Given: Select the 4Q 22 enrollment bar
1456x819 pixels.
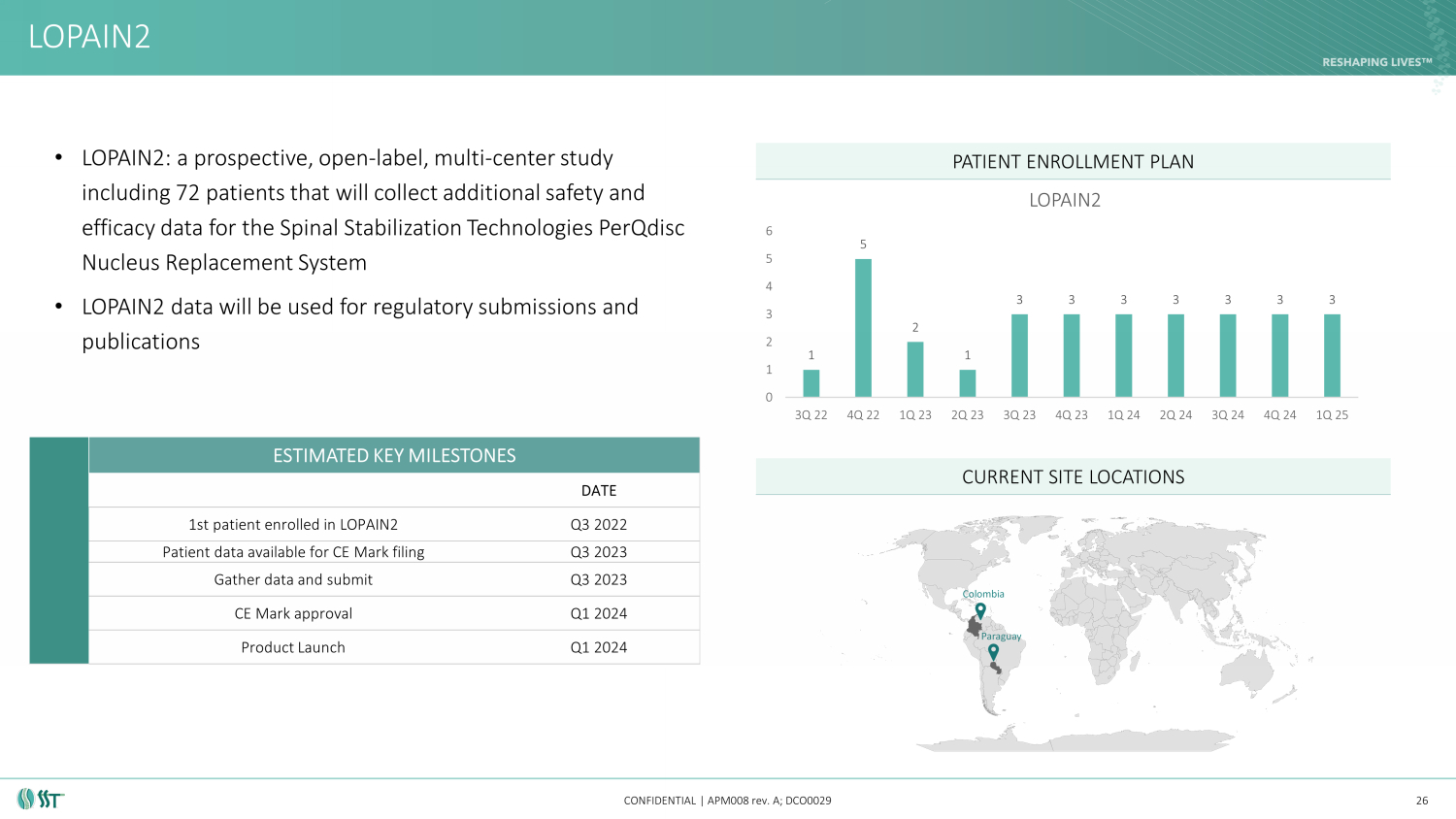Looking at the screenshot, I should 863,328.
